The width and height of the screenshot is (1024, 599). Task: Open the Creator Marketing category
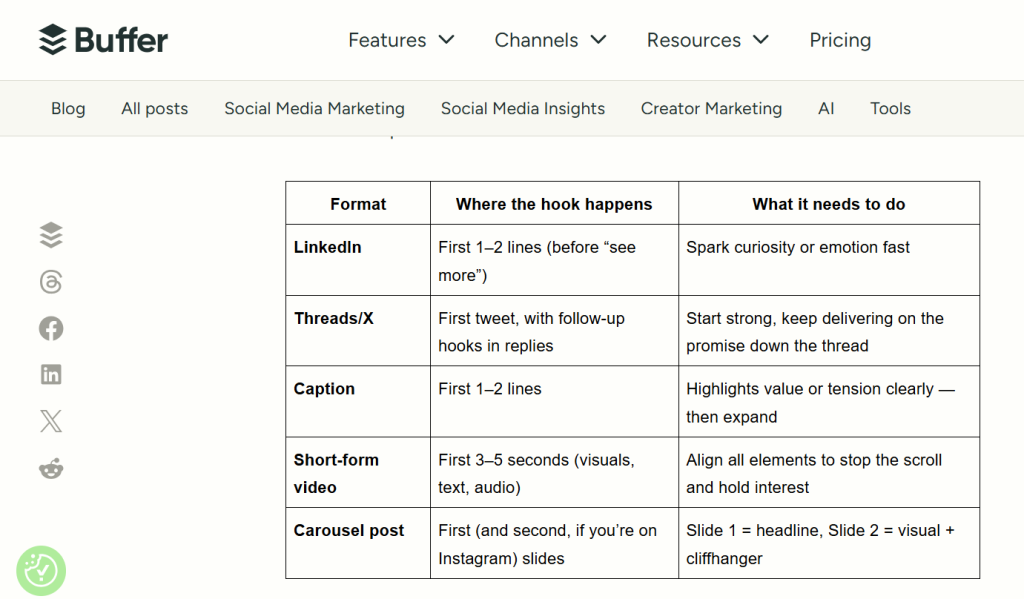click(x=711, y=109)
